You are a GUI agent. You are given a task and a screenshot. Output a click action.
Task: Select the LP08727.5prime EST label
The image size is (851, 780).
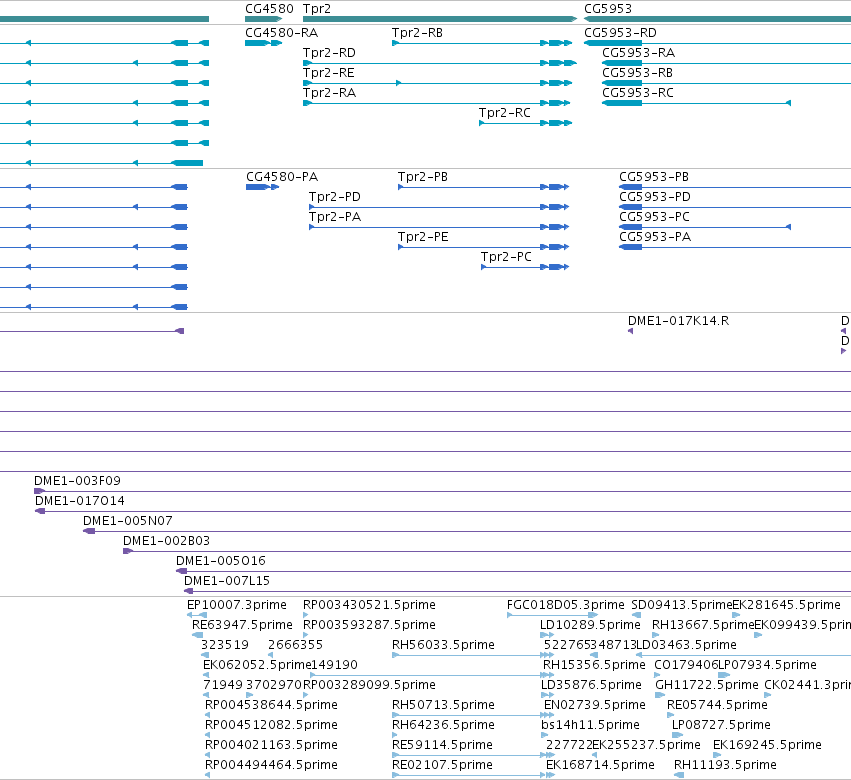pyautogui.click(x=721, y=725)
